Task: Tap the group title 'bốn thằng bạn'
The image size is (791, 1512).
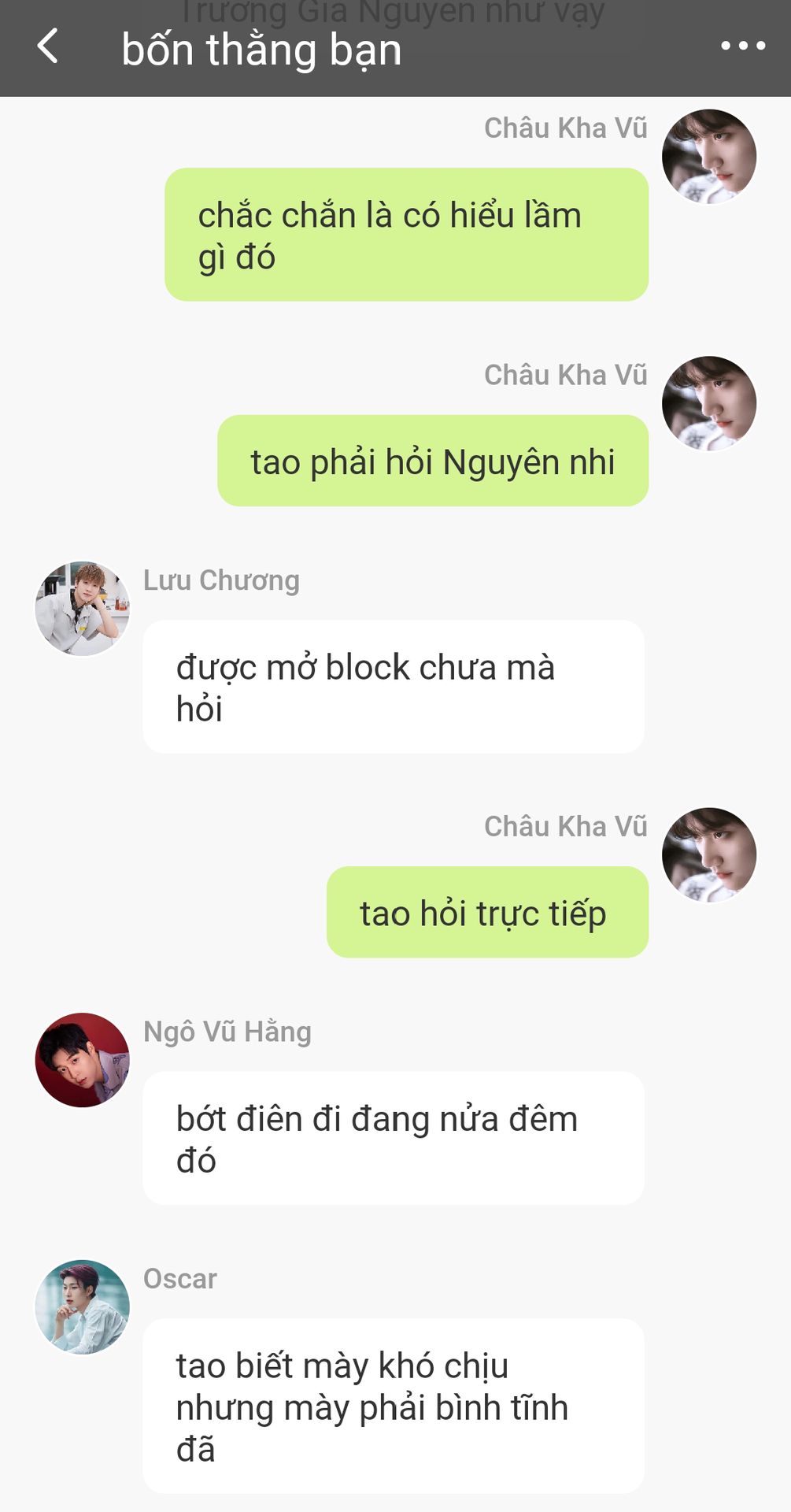Action: (x=261, y=50)
